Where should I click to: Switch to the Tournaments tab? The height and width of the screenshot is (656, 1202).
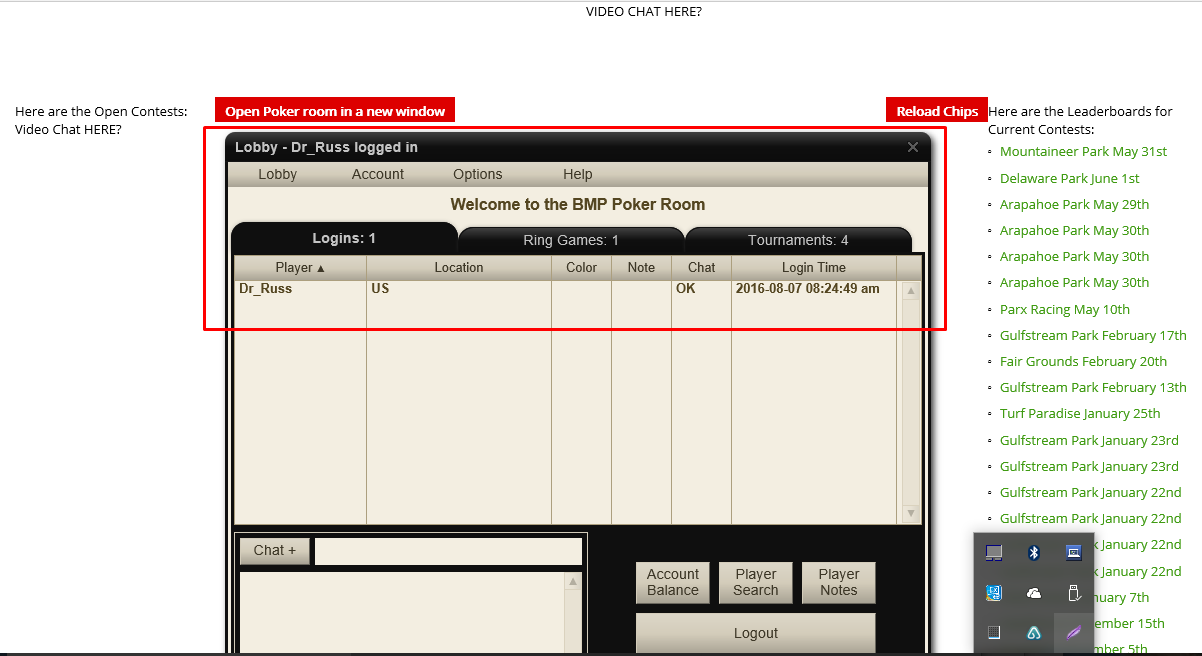click(x=798, y=240)
